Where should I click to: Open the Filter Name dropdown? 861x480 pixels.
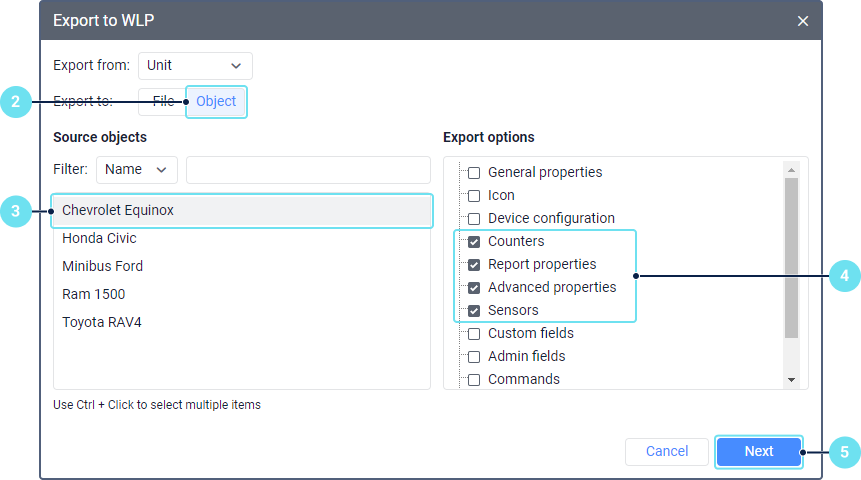coord(136,170)
